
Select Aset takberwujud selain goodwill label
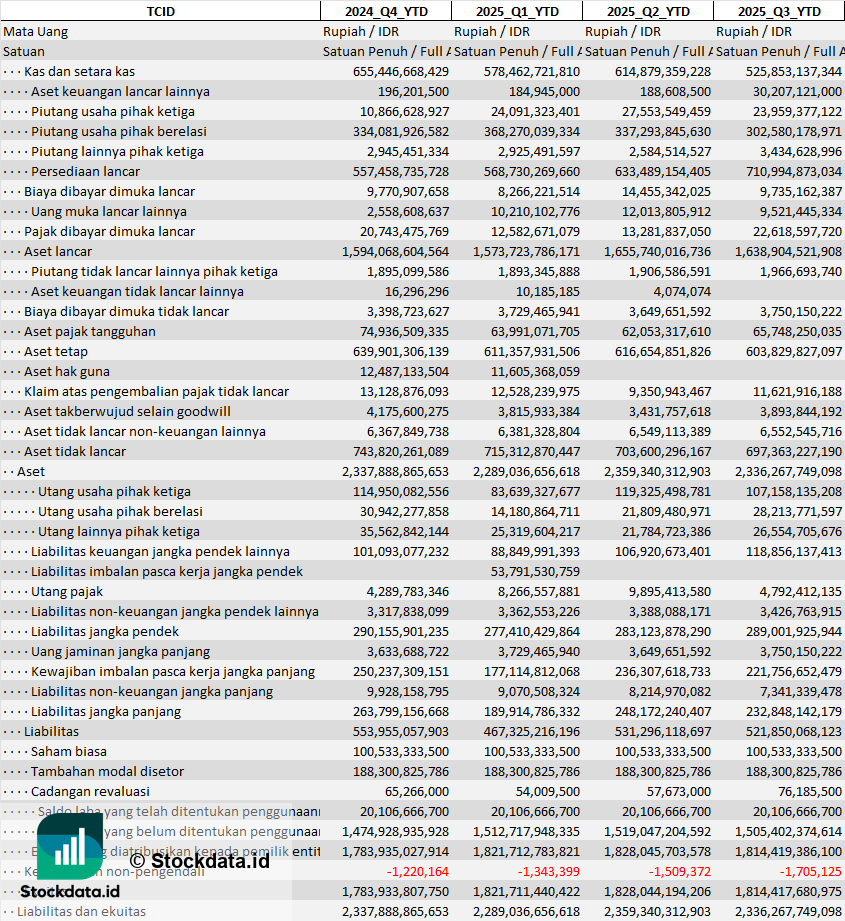pyautogui.click(x=127, y=411)
